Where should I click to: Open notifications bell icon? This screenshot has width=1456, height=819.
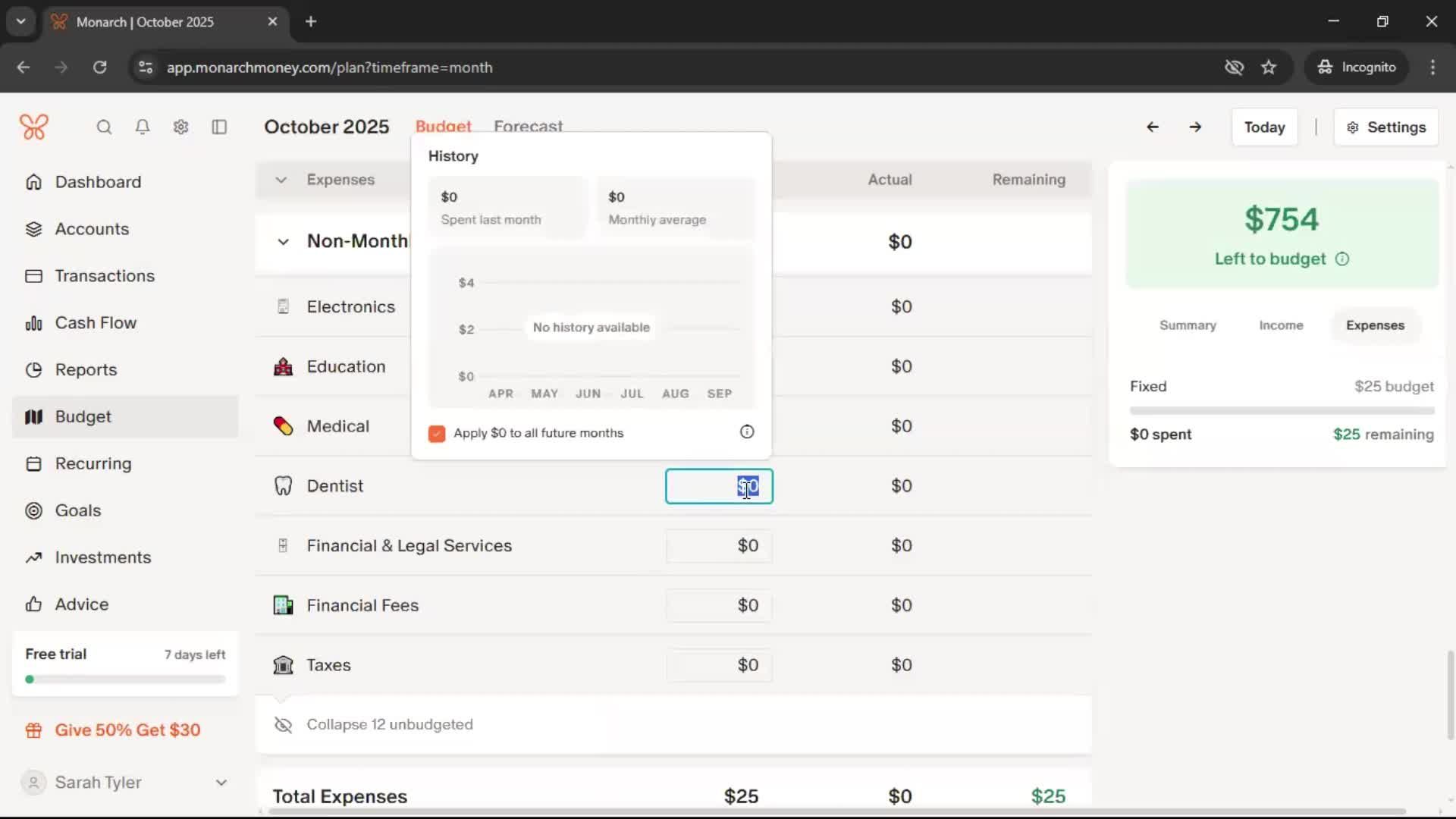click(x=143, y=127)
